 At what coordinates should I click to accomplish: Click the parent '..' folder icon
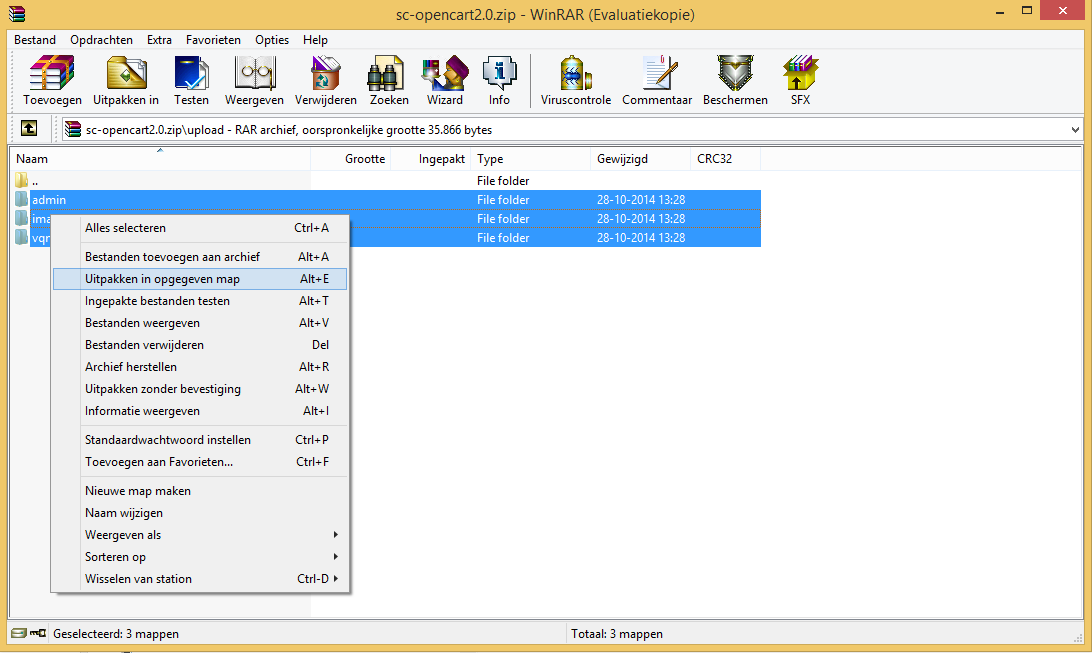pyautogui.click(x=22, y=180)
